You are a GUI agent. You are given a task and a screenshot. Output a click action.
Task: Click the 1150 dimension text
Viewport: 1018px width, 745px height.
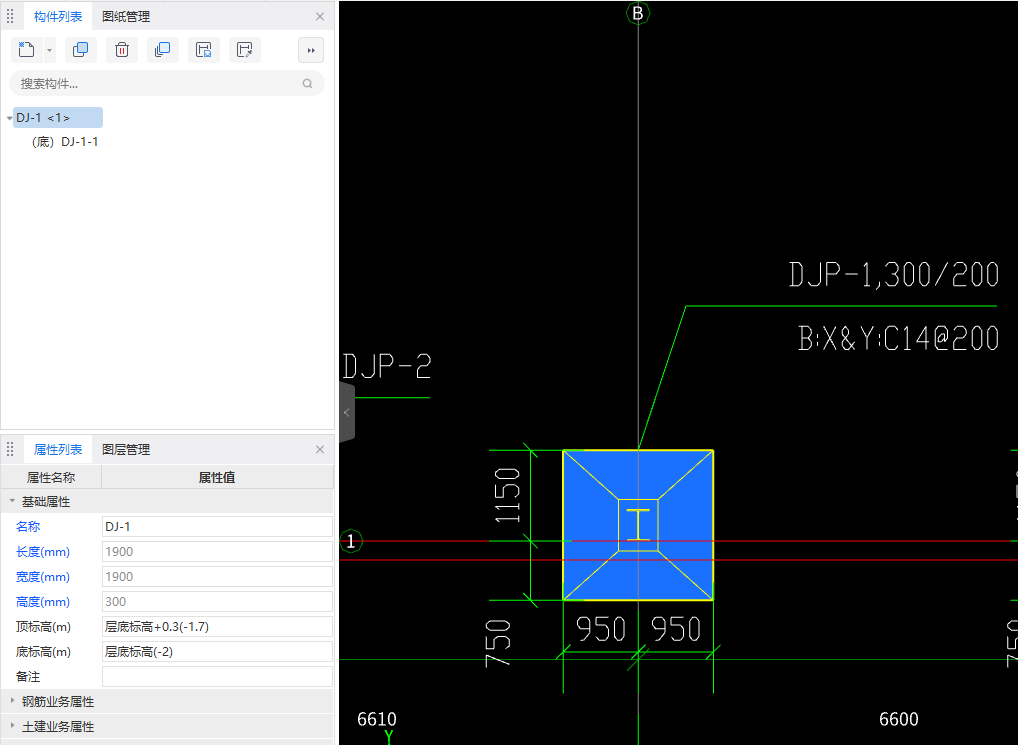(507, 495)
